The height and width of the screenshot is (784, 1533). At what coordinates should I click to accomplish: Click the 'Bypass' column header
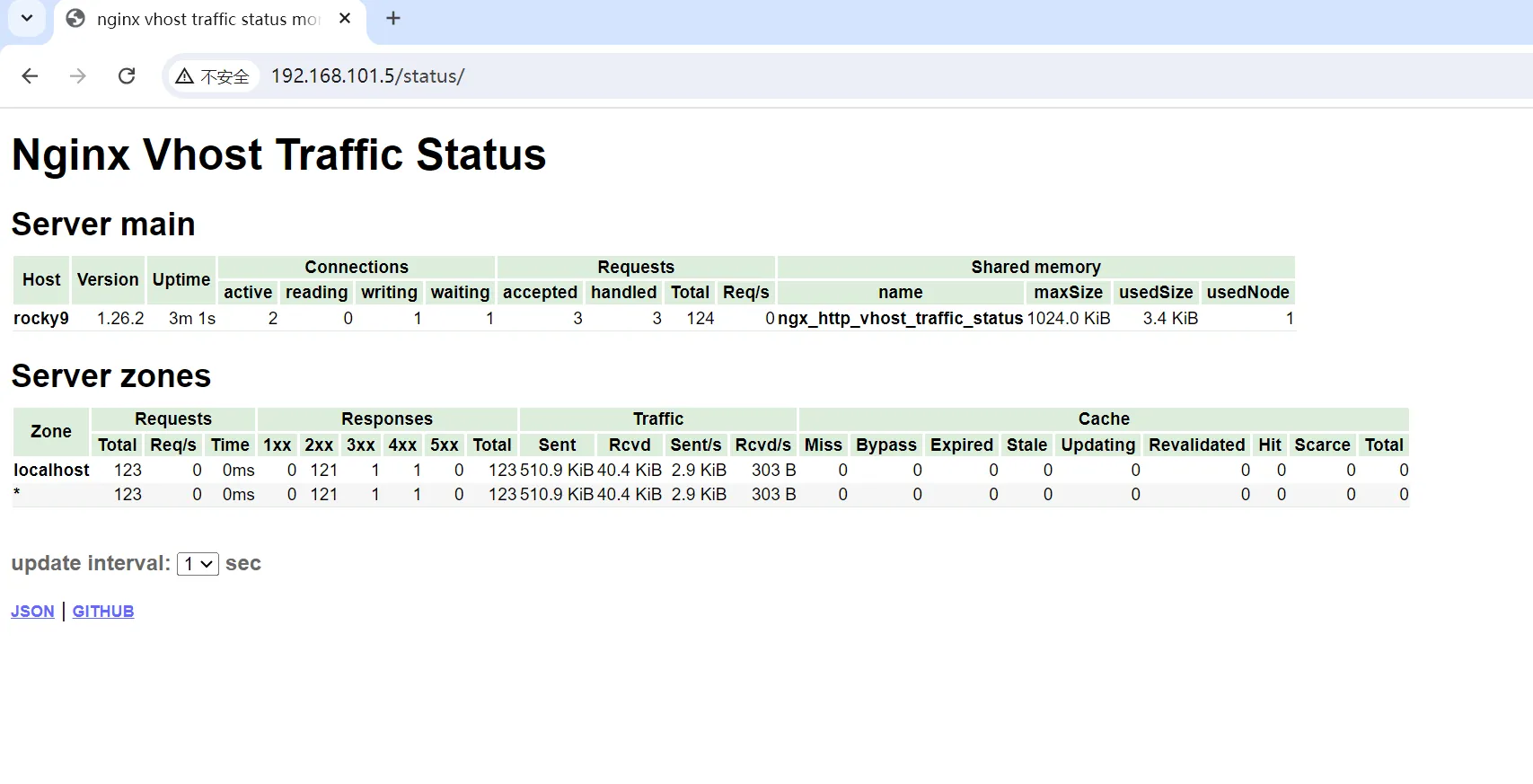886,445
